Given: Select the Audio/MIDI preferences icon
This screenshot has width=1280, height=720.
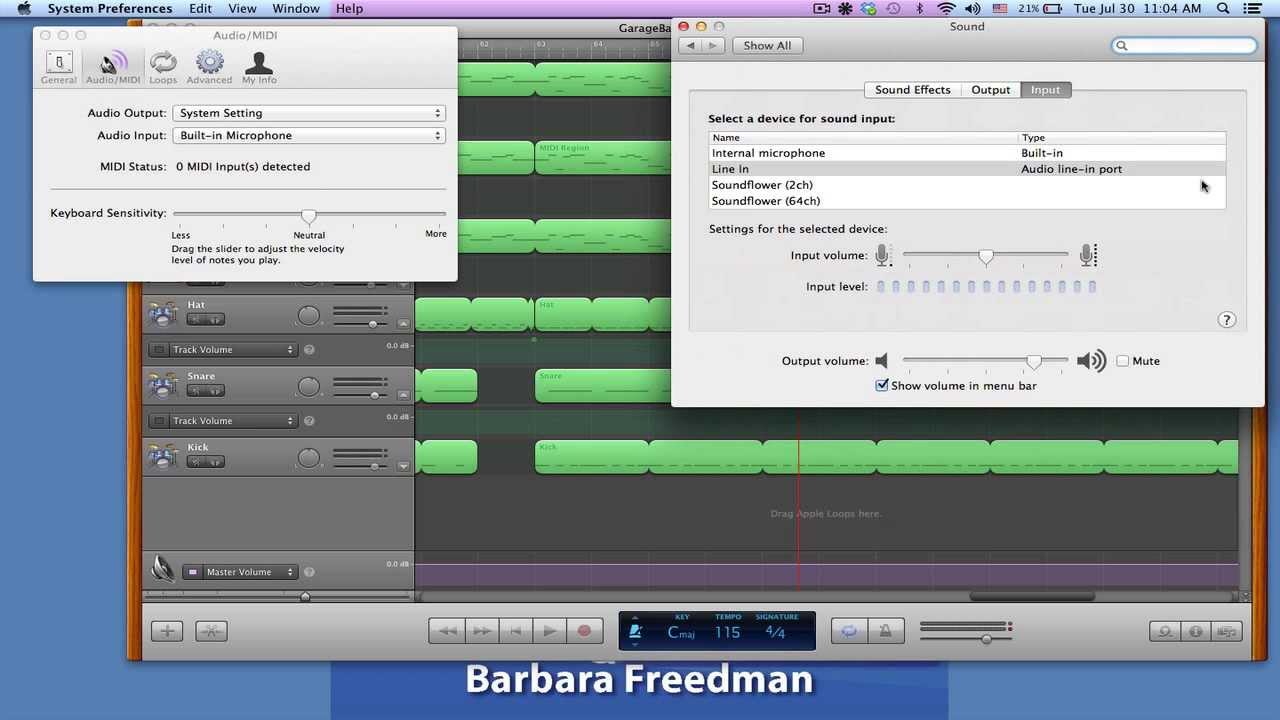Looking at the screenshot, I should coord(113,68).
